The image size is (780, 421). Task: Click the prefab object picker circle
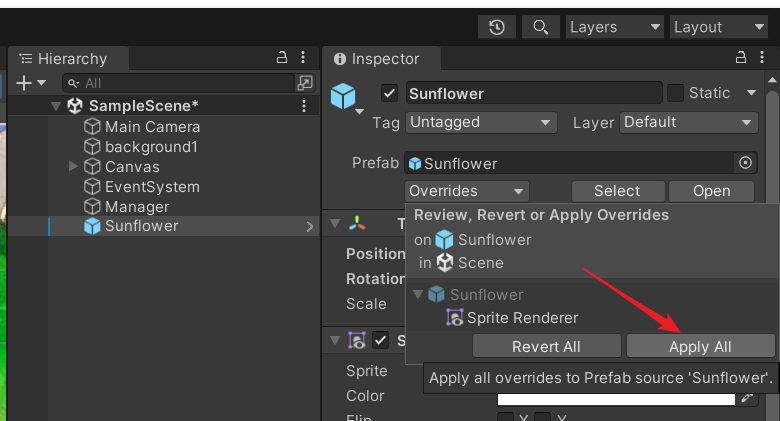click(745, 163)
